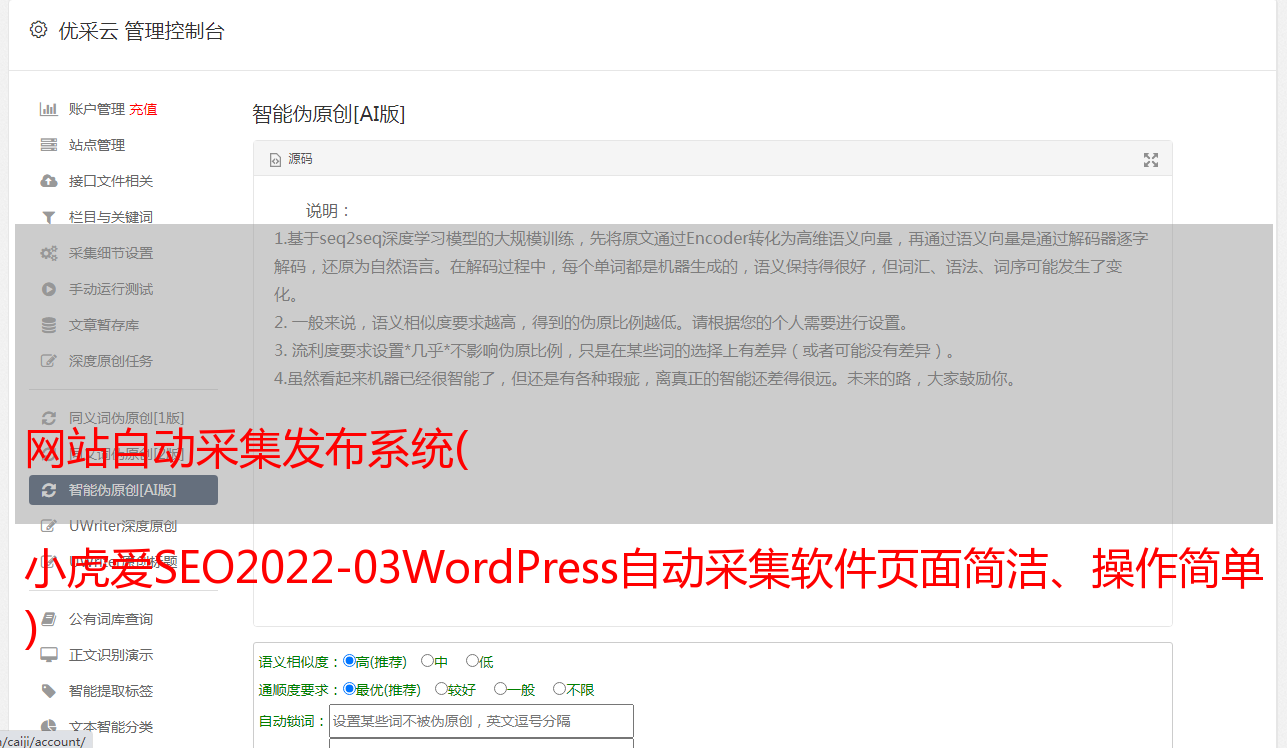The image size is (1287, 748).
Task: Click line starting 4.虽然看起来机器
Action: tap(645, 379)
